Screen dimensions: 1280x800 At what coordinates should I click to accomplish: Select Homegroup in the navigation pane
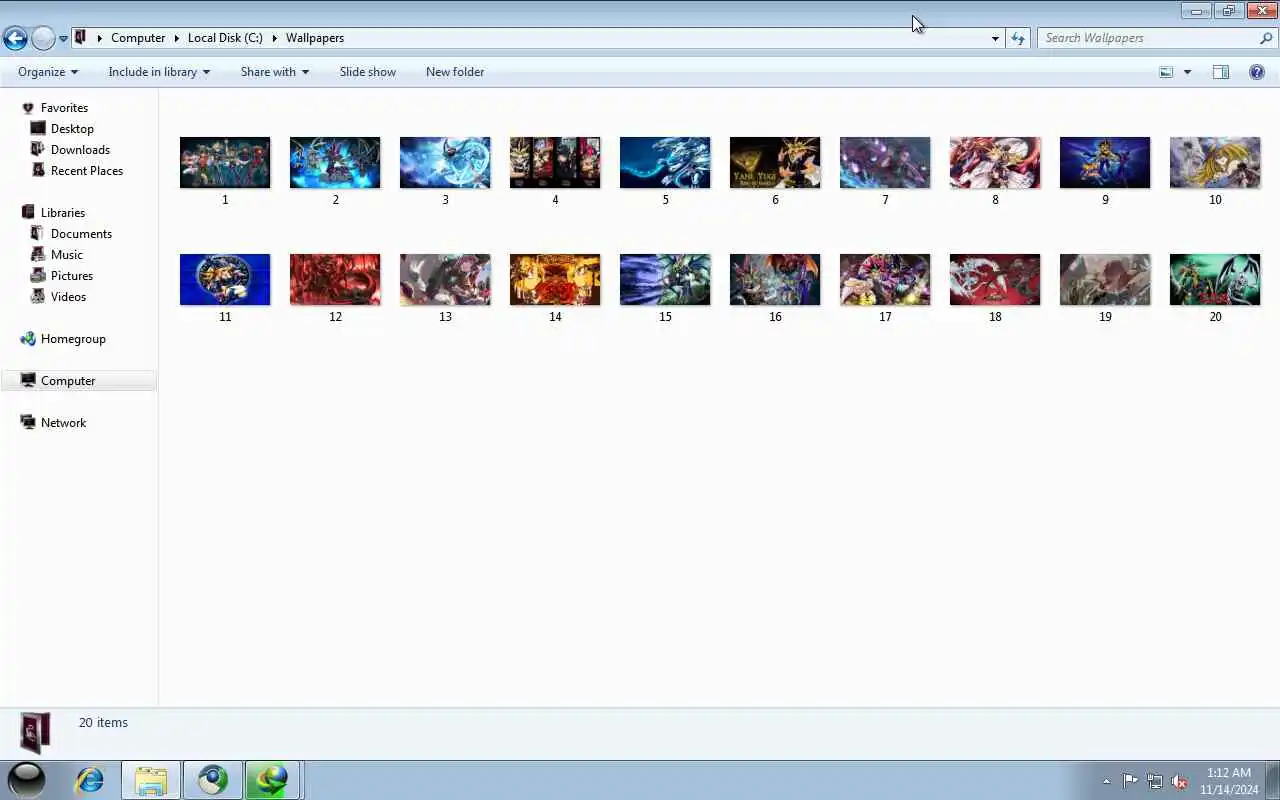tap(73, 339)
